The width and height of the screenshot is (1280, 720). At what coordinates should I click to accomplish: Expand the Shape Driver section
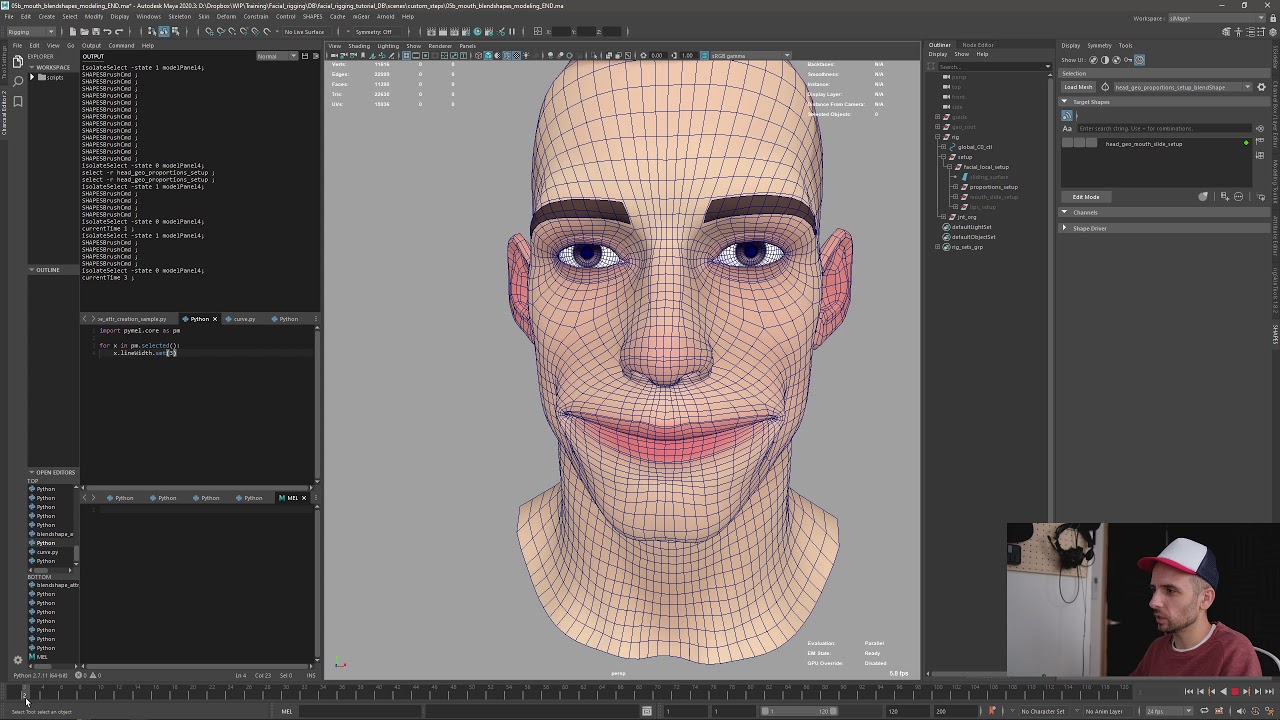tap(1065, 228)
